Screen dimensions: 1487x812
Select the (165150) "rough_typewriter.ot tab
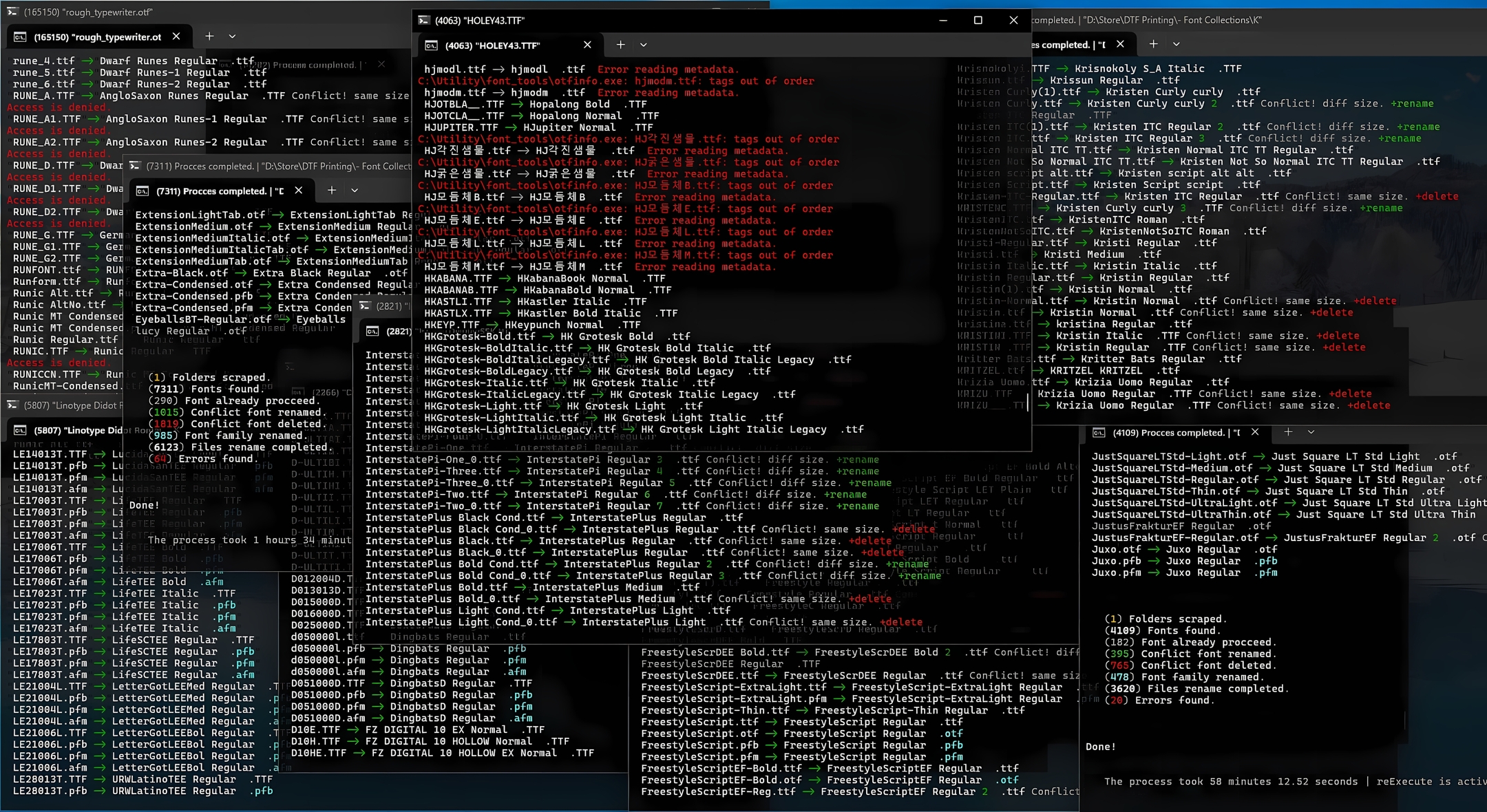tap(96, 37)
